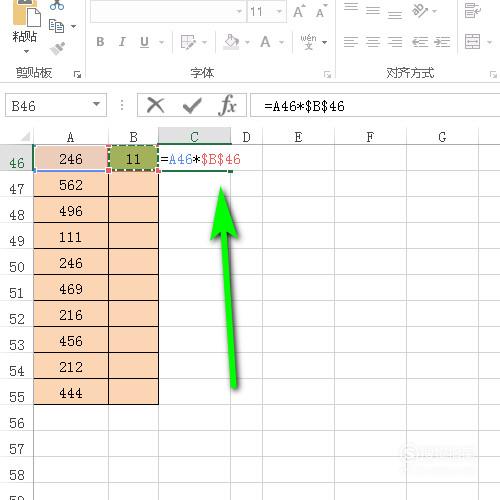Open the Font Color dropdown arrow
Image resolution: width=500 pixels, height=500 pixels.
[282, 42]
